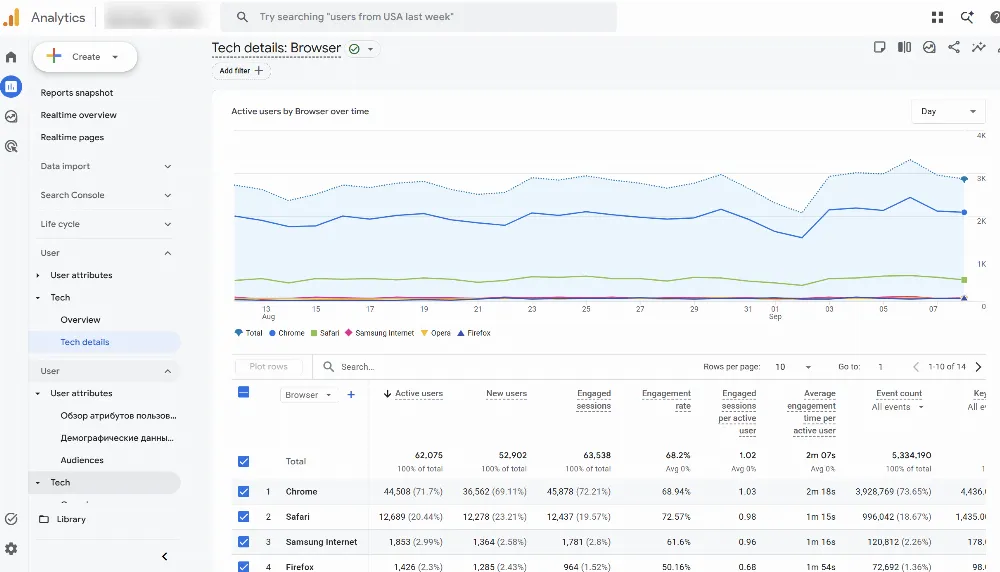Open the Home icon in left rail
The width and height of the screenshot is (1000, 572).
(11, 57)
